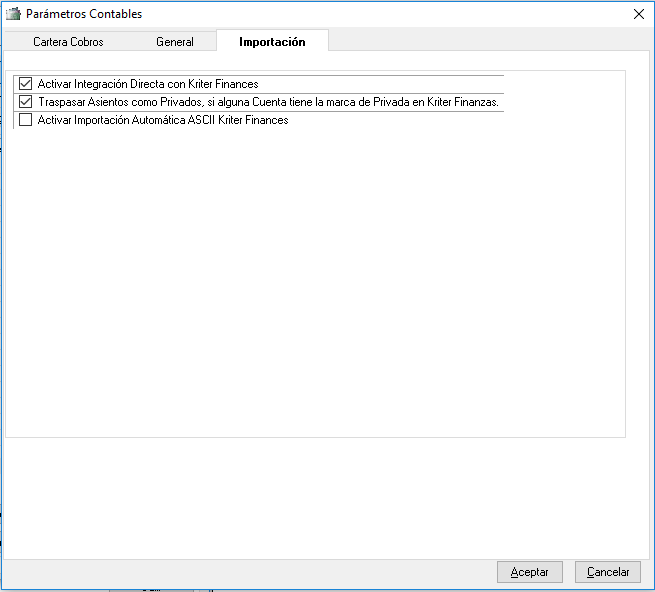This screenshot has width=655, height=592.
Task: Confirm with the Aceptar button
Action: click(x=530, y=572)
